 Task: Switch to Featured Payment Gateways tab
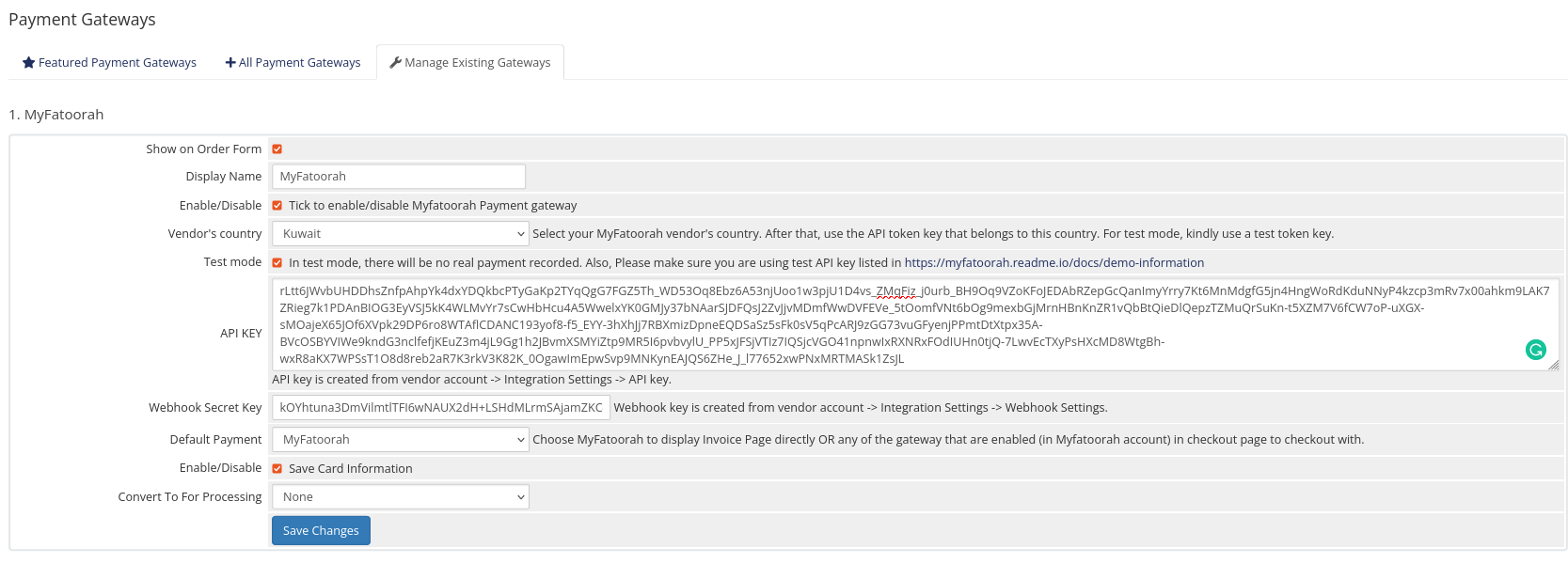pos(109,62)
